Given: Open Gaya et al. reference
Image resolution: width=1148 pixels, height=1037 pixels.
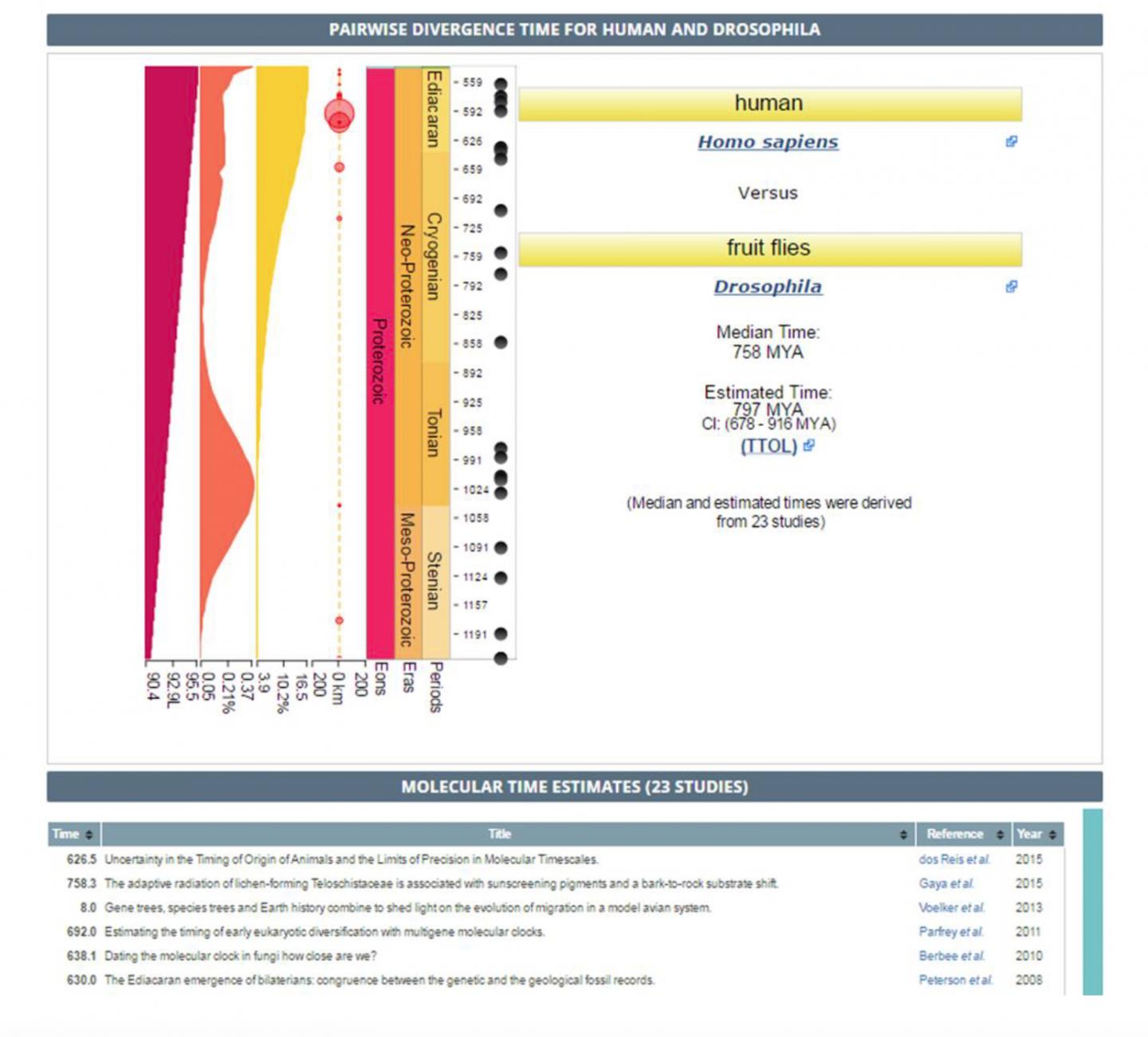Looking at the screenshot, I should pyautogui.click(x=948, y=883).
